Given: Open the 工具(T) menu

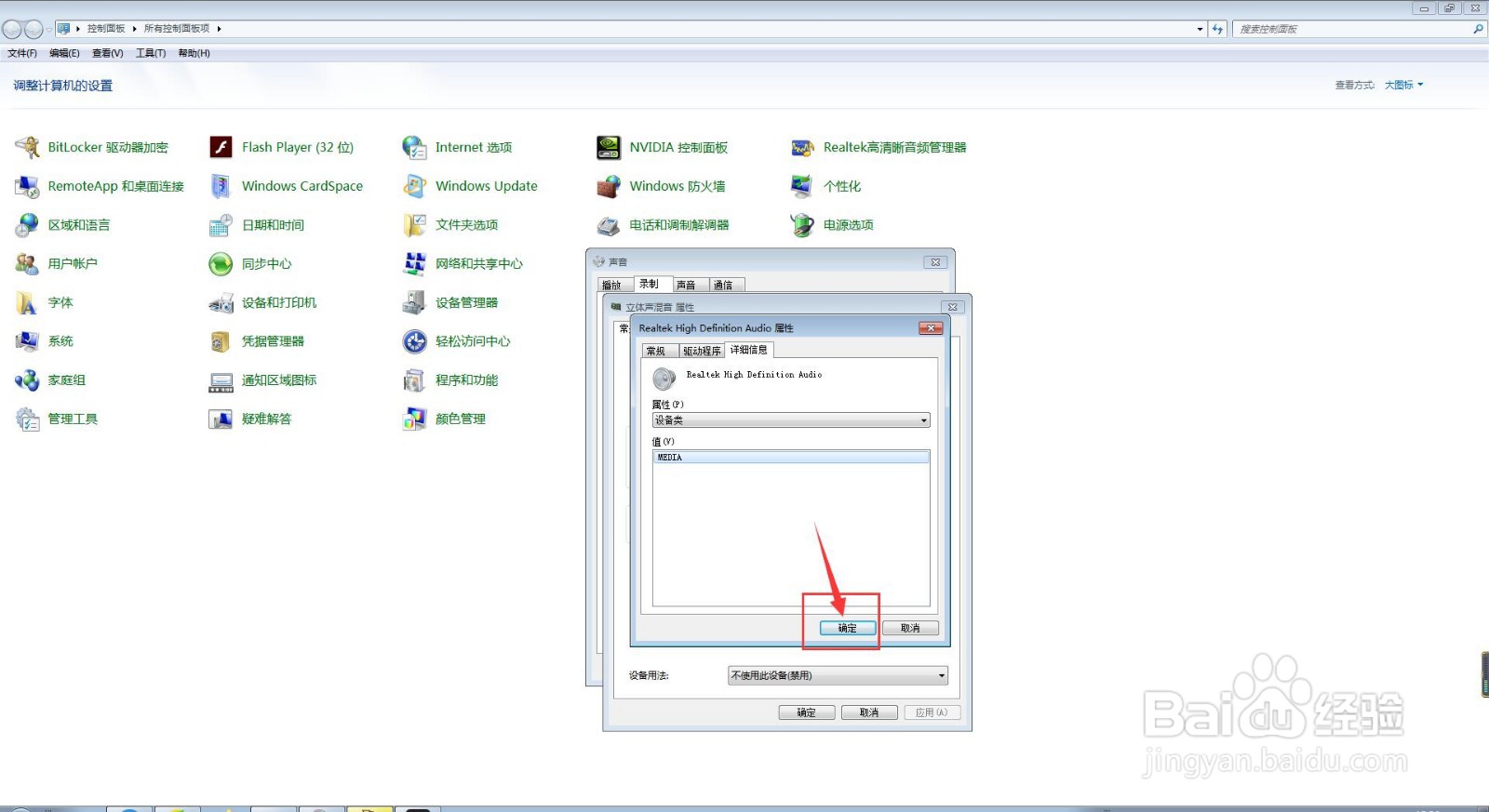Looking at the screenshot, I should 151,53.
